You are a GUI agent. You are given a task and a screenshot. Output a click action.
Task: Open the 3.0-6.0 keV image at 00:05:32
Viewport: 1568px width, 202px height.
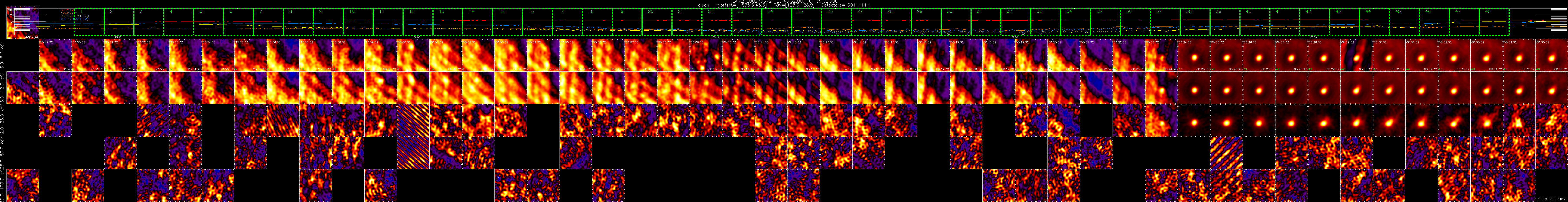pos(576,56)
